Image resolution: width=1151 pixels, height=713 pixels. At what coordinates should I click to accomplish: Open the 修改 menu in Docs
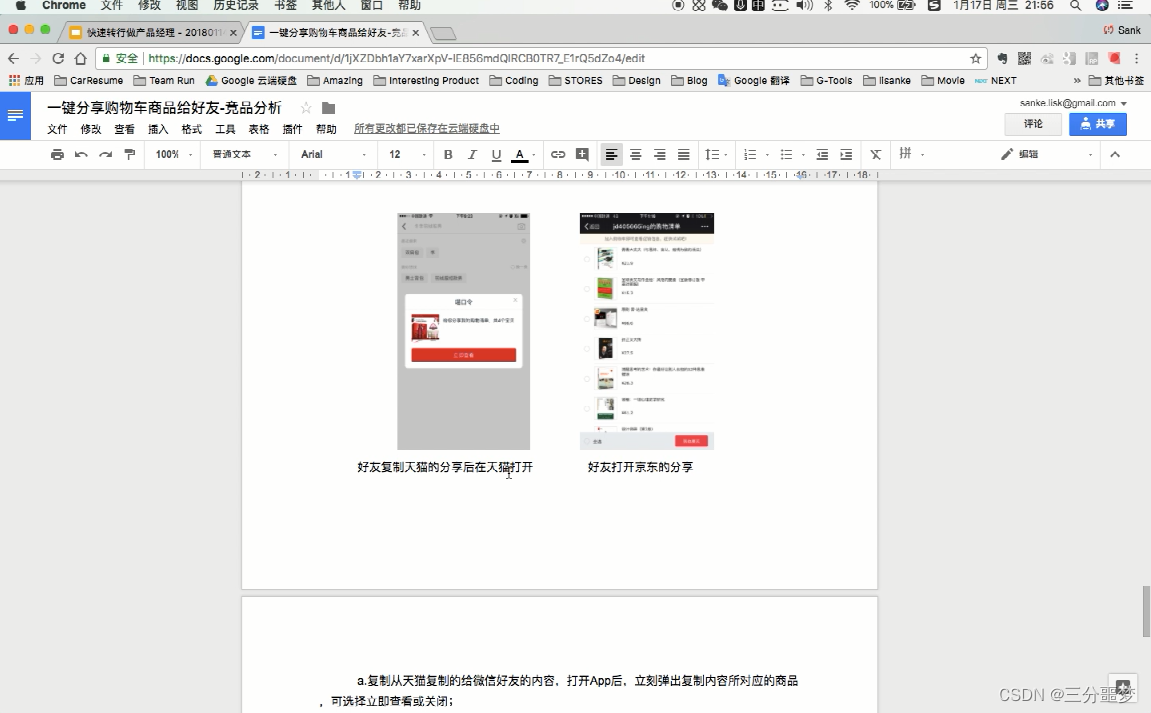click(x=91, y=129)
